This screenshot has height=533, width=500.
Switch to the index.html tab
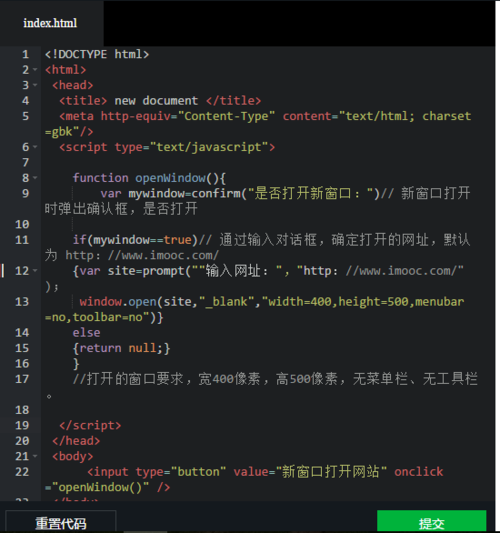[x=50, y=23]
